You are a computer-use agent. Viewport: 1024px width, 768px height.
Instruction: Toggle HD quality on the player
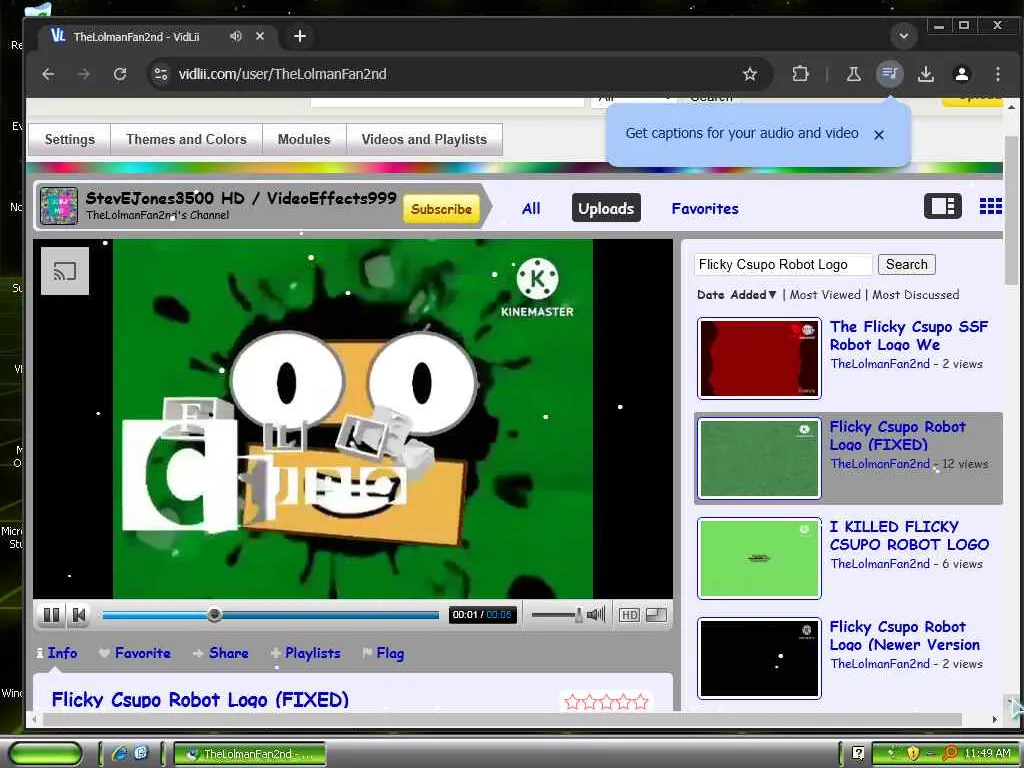pyautogui.click(x=629, y=615)
